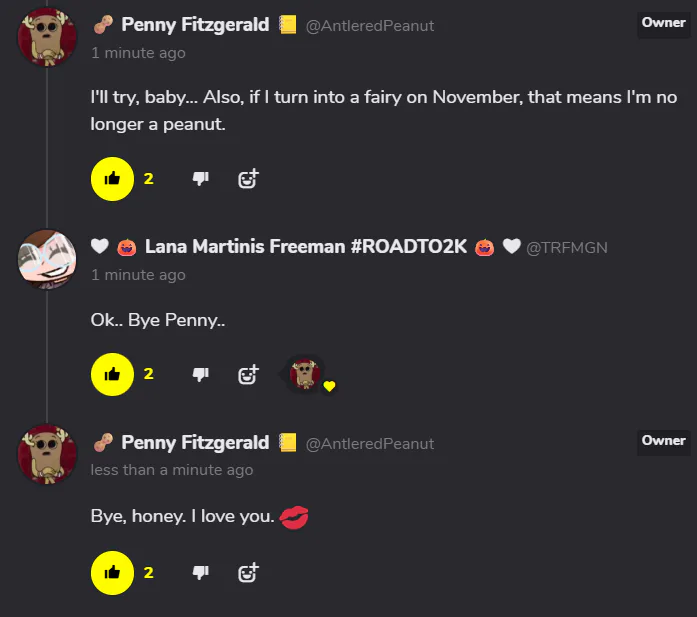Collapse thread line under Lana's avatar
The image size is (697, 617).
click(47, 350)
